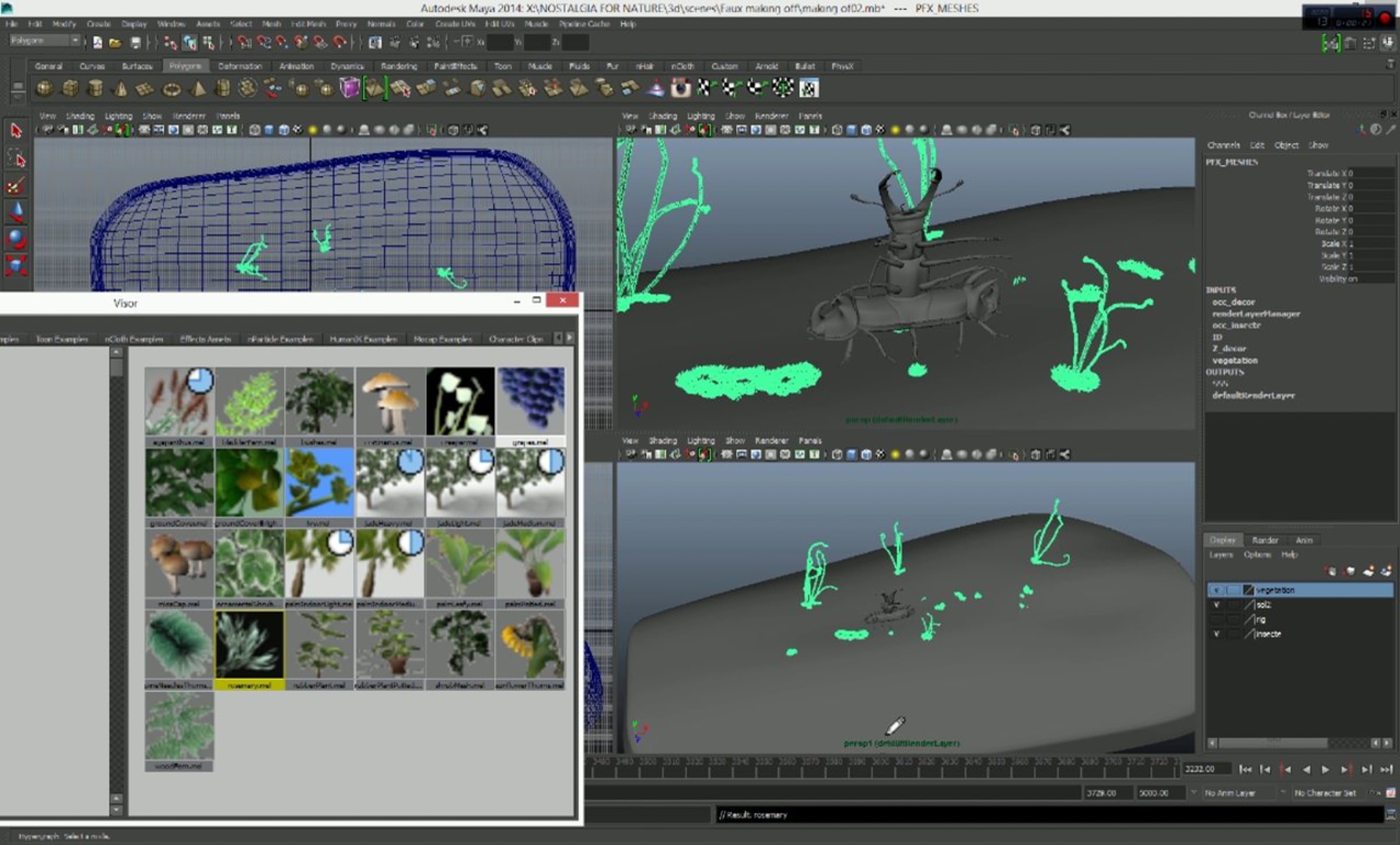Click the camera icon on the shelf
Image resolution: width=1400 pixels, height=845 pixels.
680,88
